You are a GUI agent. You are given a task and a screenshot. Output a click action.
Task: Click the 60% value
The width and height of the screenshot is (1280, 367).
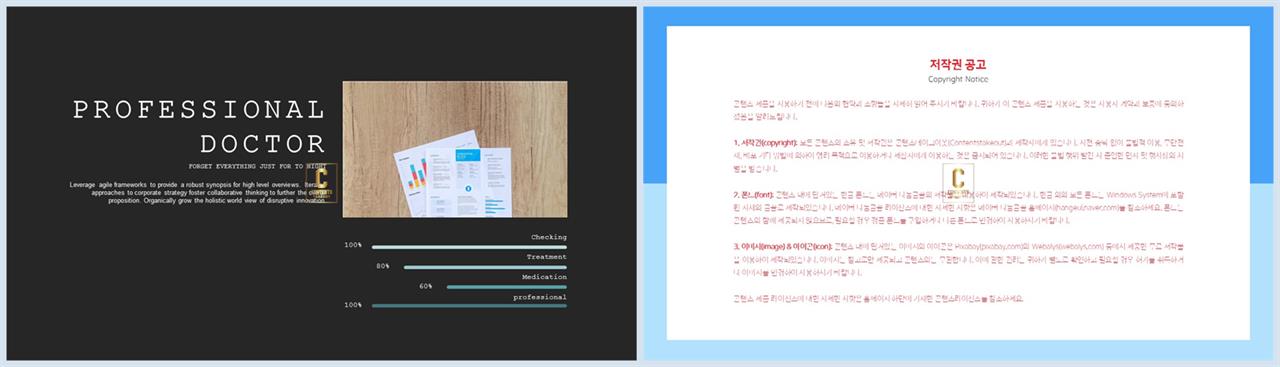click(x=426, y=286)
